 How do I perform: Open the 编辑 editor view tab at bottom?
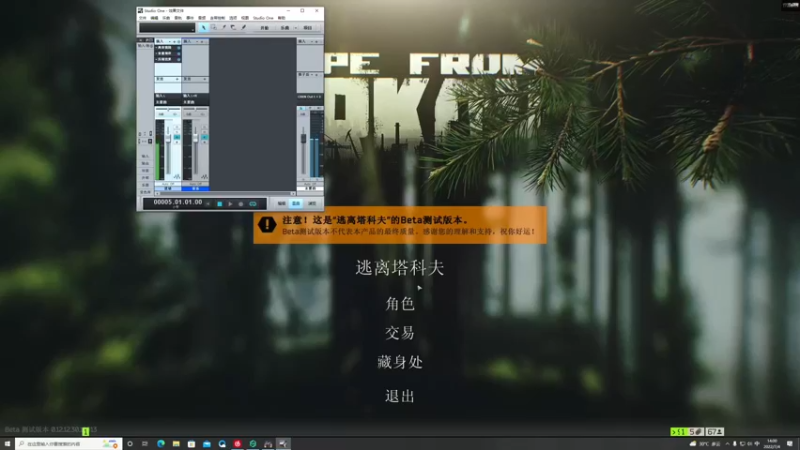[x=282, y=204]
